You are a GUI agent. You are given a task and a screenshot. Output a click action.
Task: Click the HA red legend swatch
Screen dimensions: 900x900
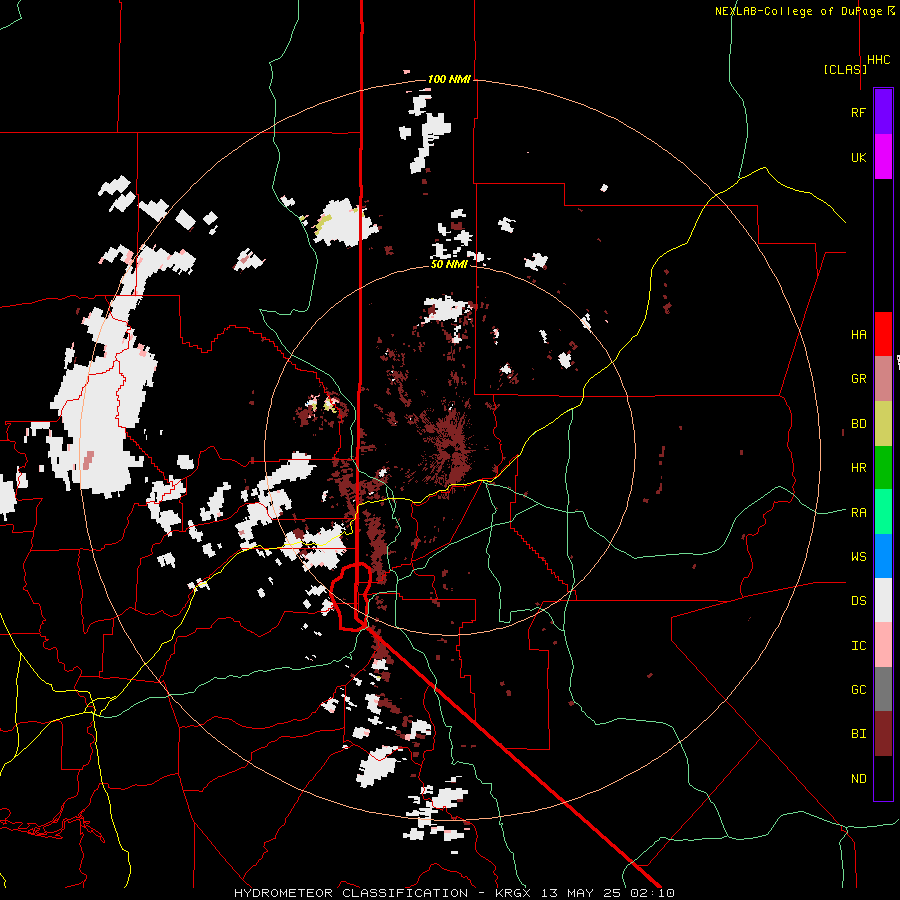tap(883, 334)
